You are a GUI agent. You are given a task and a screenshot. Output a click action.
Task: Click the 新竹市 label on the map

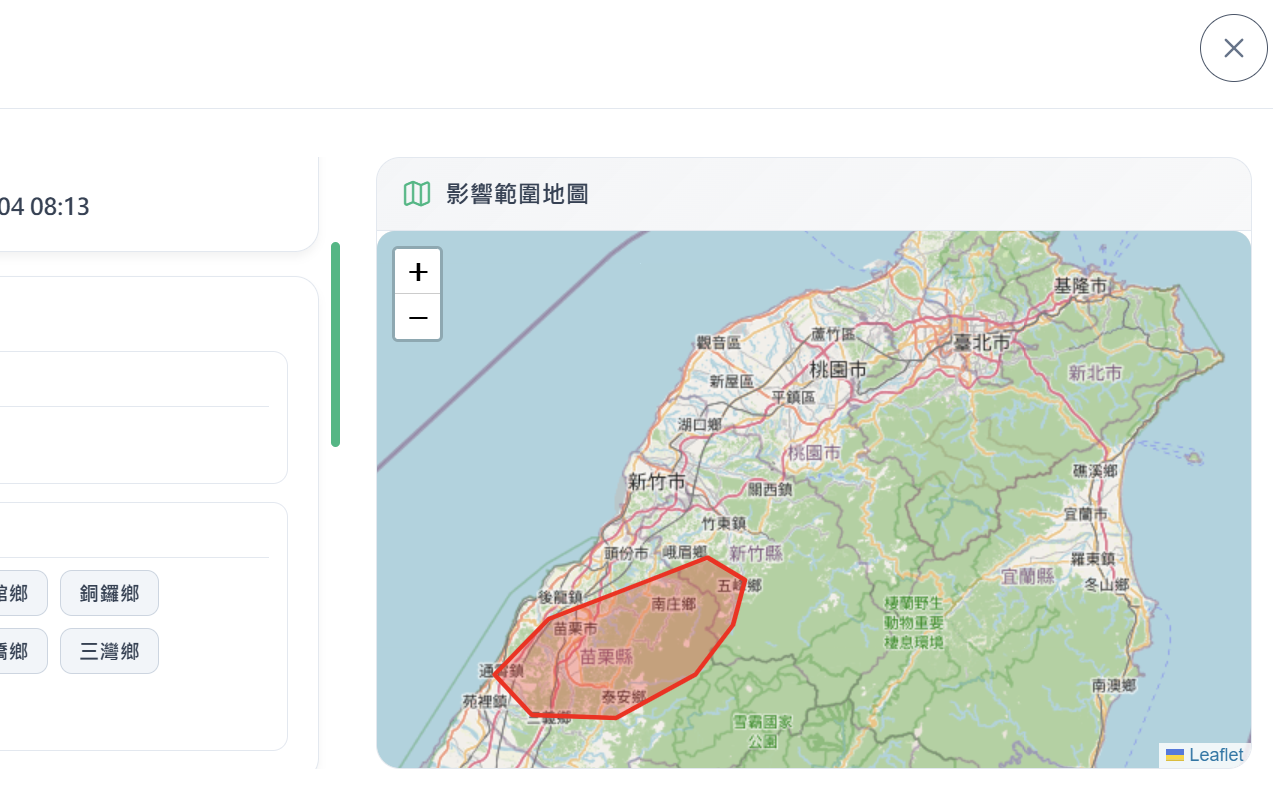point(656,481)
